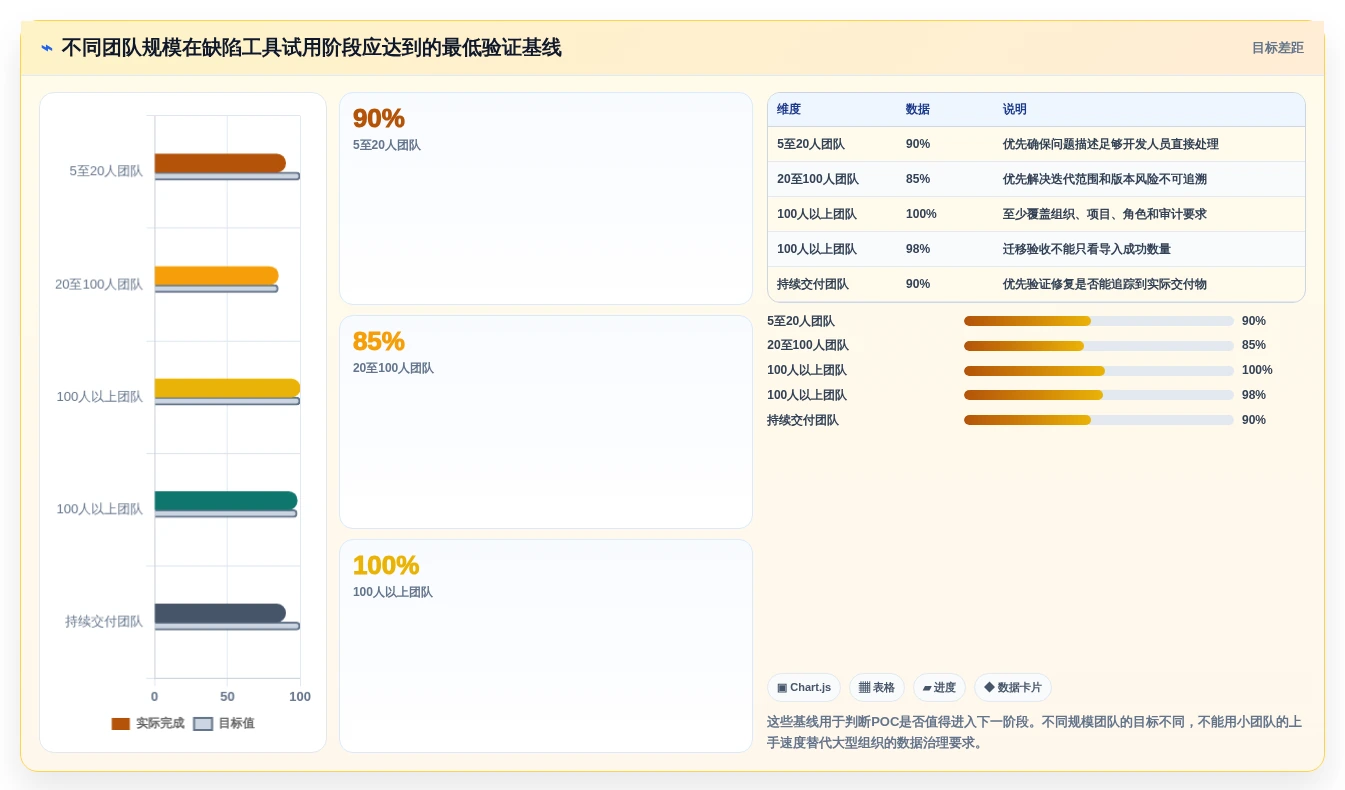
Task: Click the 98% progress bar
Action: click(1098, 395)
